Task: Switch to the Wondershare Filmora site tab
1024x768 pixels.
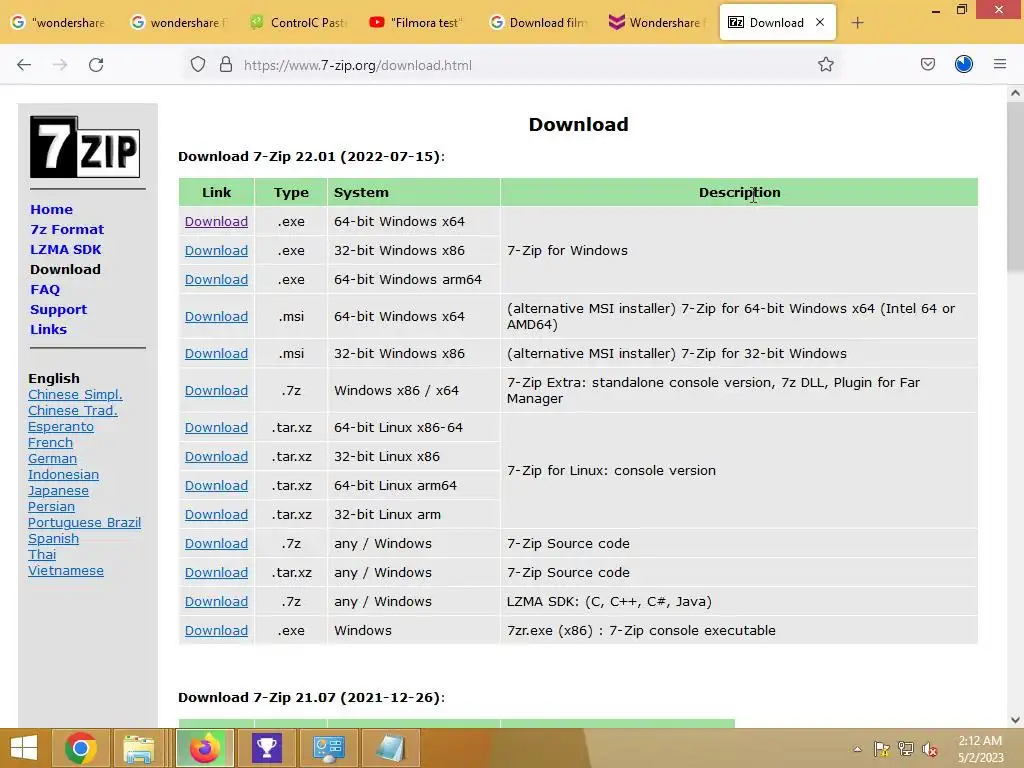Action: [x=657, y=22]
